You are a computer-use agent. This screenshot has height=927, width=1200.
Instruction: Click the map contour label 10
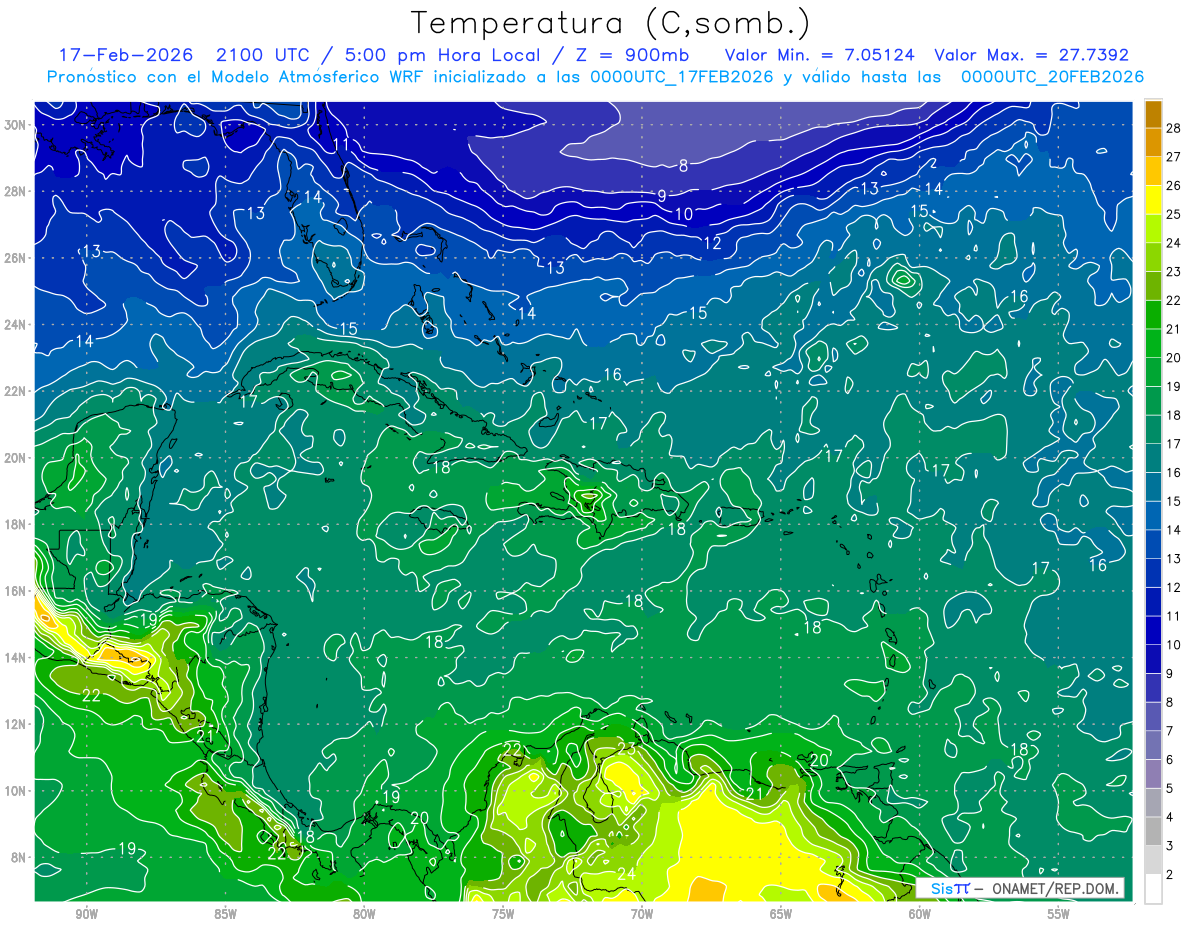point(684,214)
